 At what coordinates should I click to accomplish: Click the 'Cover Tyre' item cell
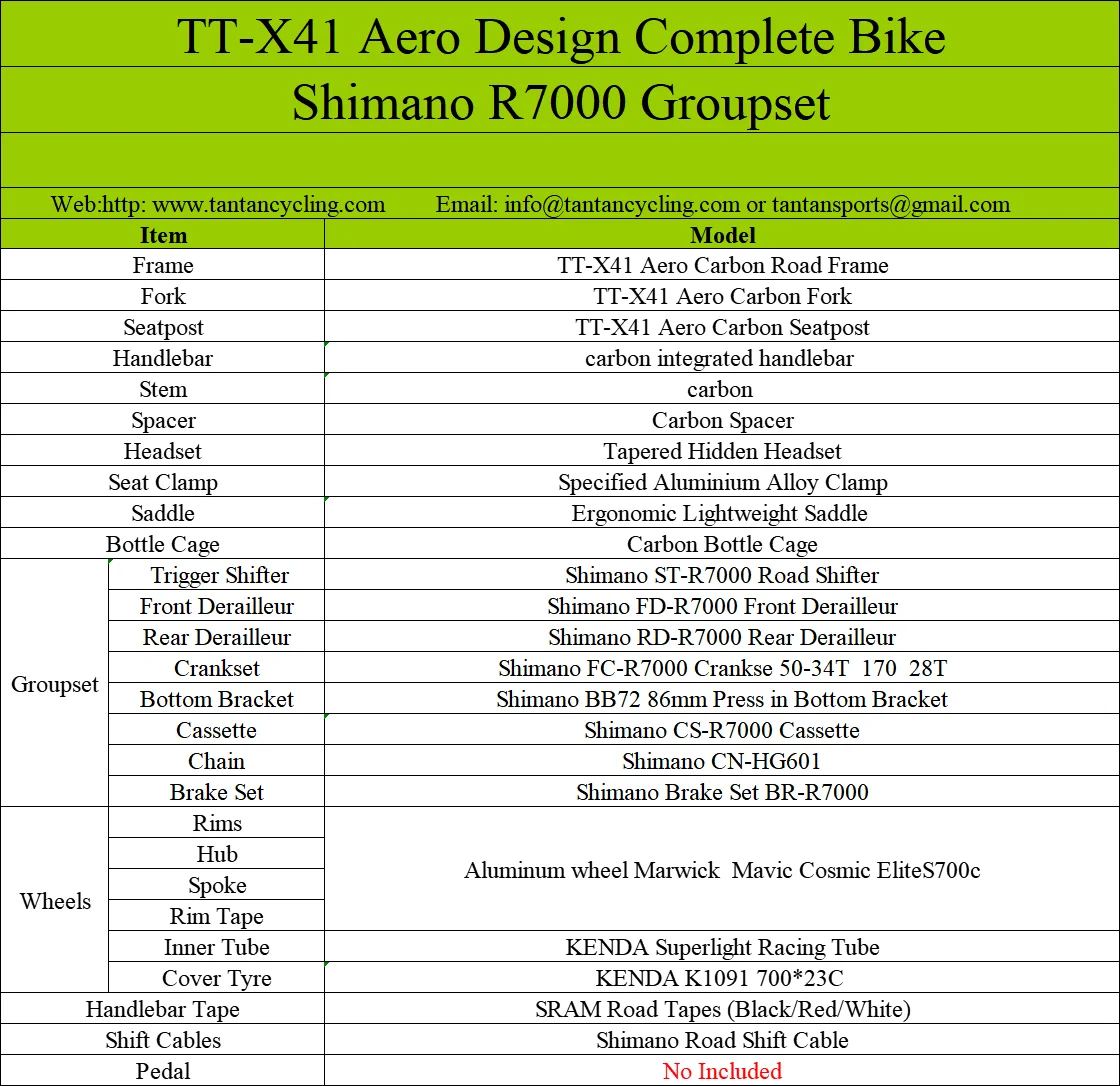point(216,977)
